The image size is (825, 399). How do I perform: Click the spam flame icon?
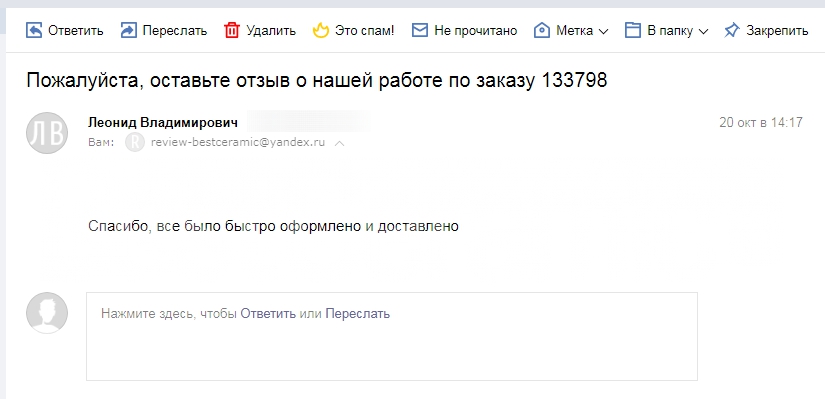(320, 31)
